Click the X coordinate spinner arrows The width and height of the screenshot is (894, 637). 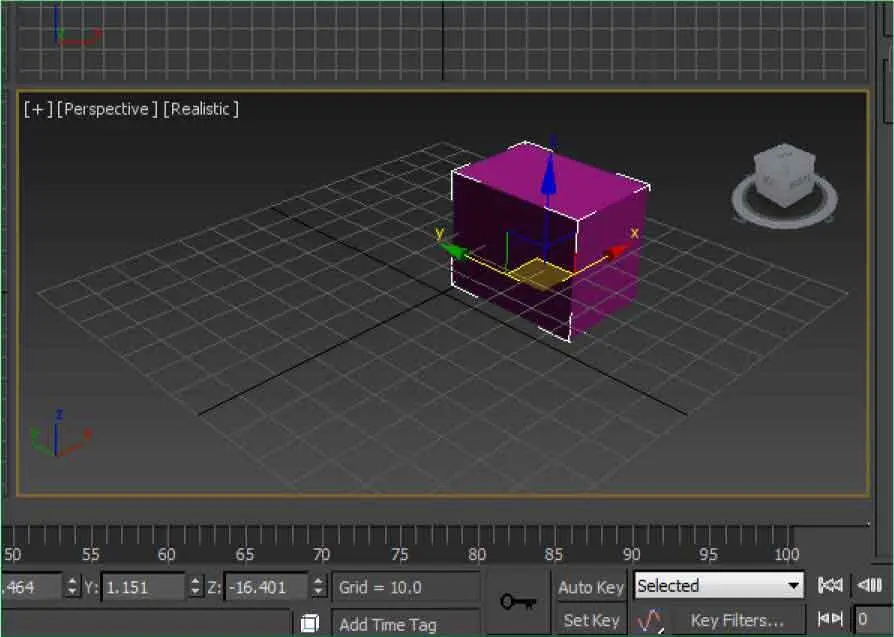pos(72,586)
